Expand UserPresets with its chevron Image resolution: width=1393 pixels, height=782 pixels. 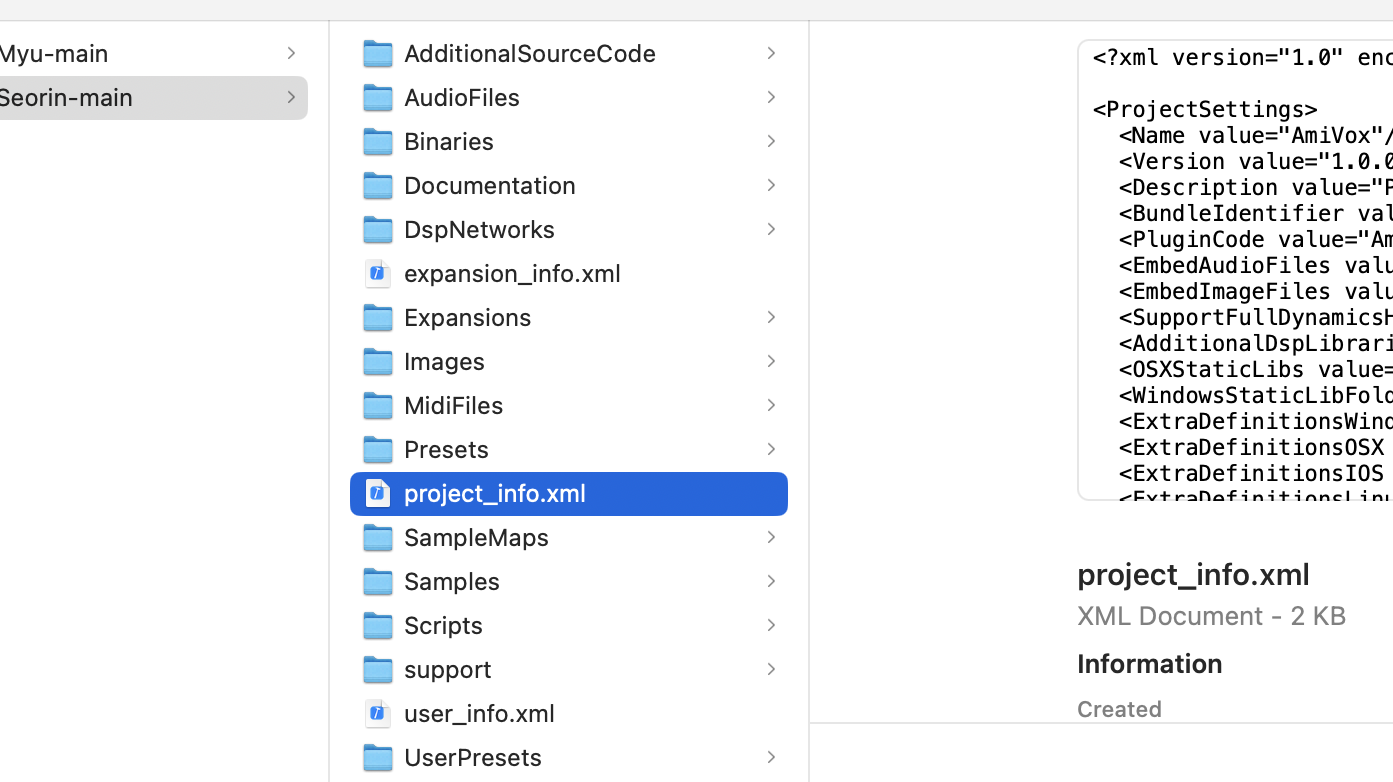click(x=771, y=757)
